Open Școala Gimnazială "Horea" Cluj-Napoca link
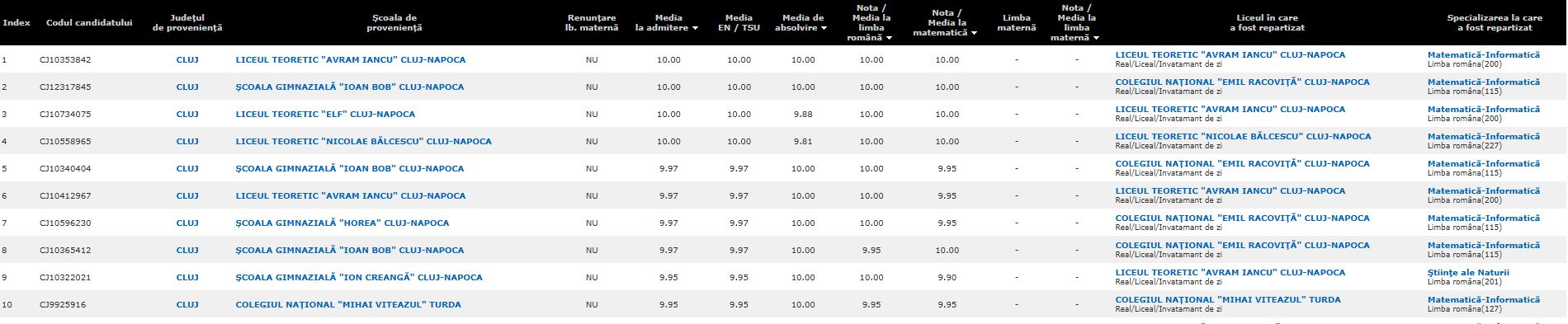 [x=342, y=223]
